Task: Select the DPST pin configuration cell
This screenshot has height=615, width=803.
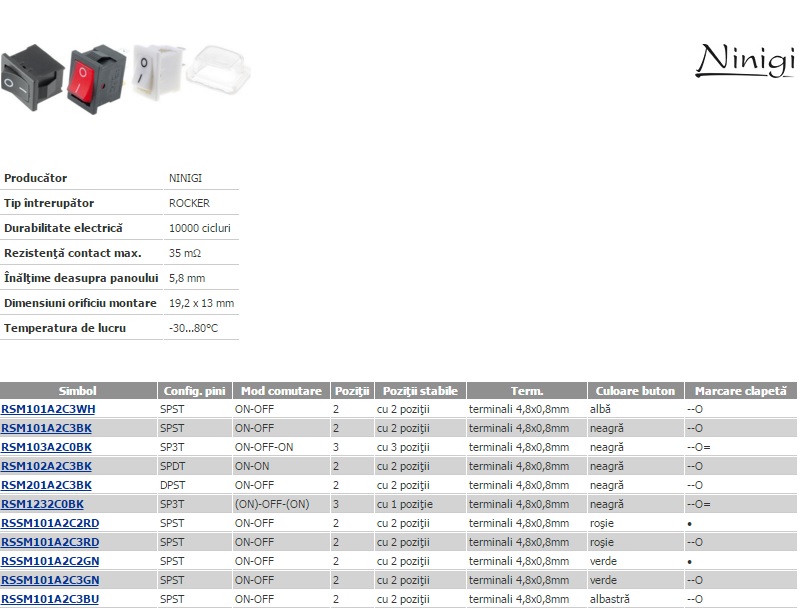Action: click(173, 485)
